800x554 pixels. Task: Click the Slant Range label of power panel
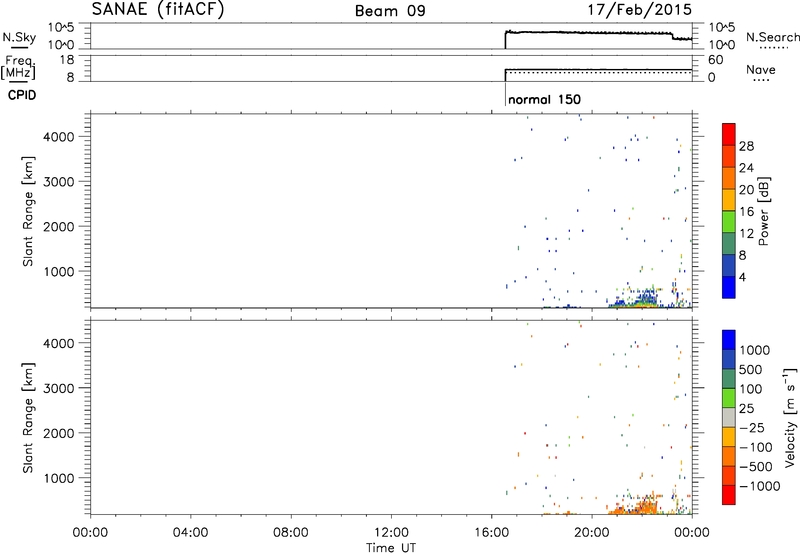(28, 211)
